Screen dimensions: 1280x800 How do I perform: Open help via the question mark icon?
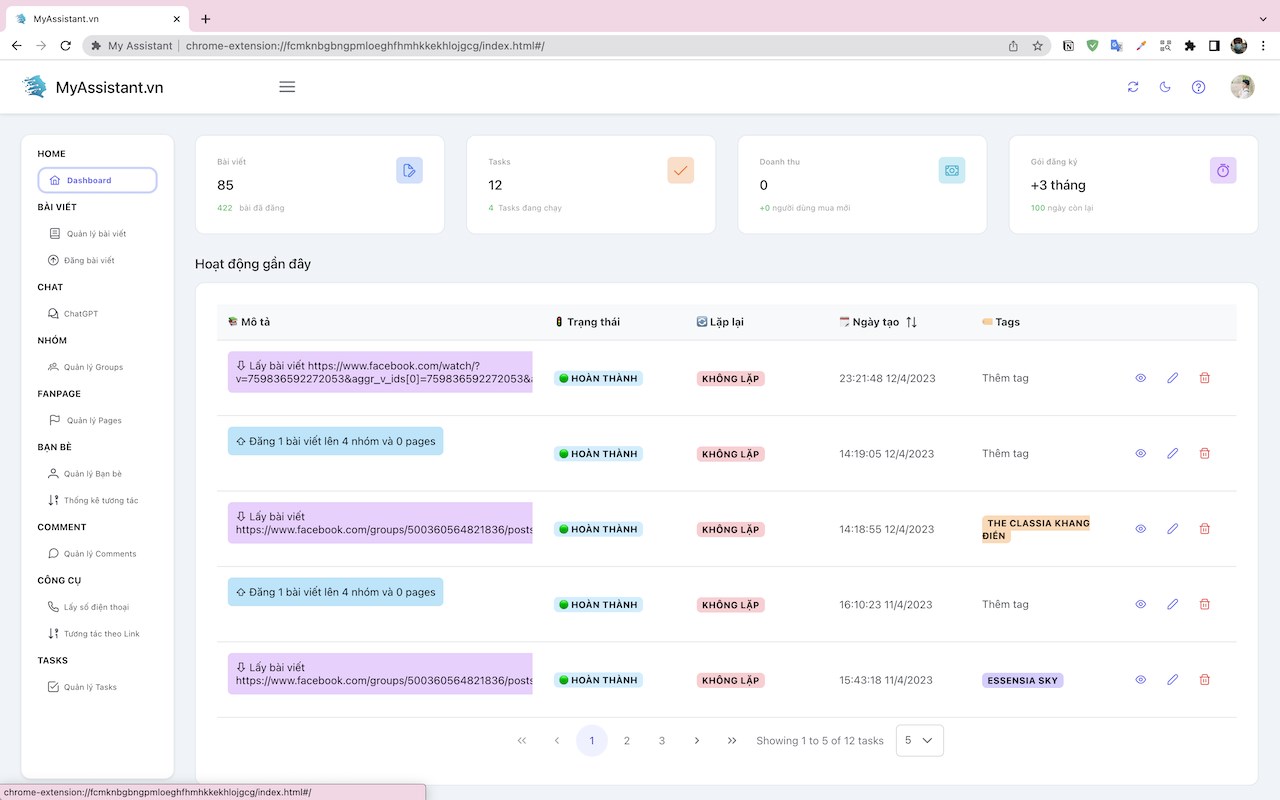coord(1198,87)
